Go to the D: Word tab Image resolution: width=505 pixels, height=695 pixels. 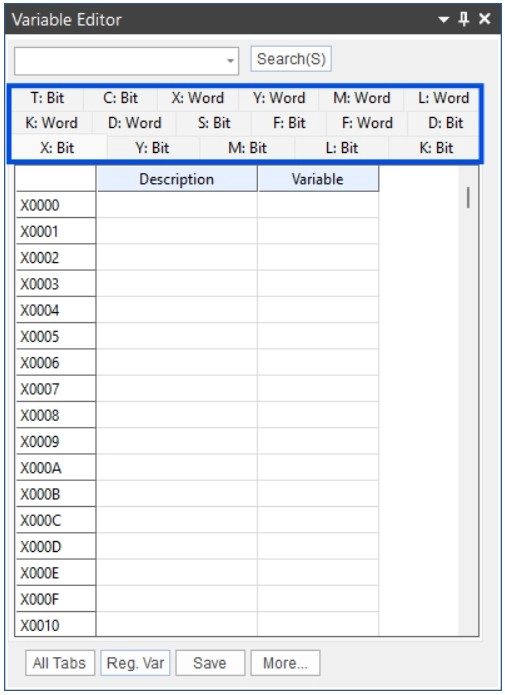134,123
